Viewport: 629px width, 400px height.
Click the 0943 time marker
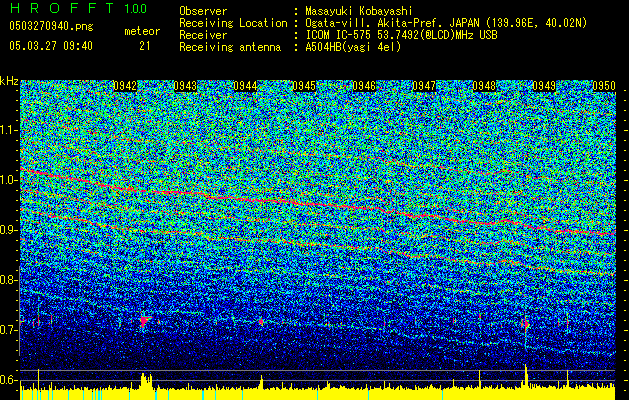[x=185, y=86]
